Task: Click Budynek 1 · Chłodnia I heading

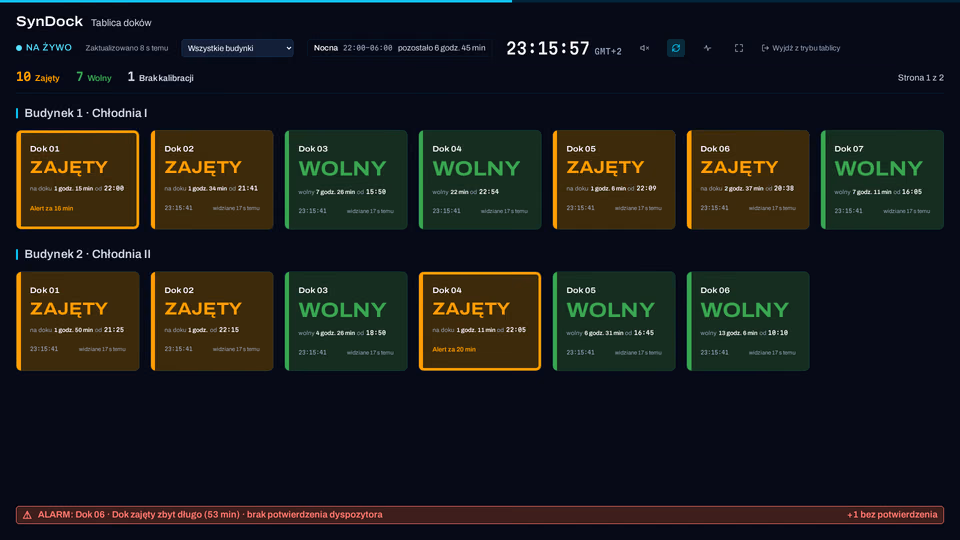Action: (86, 113)
